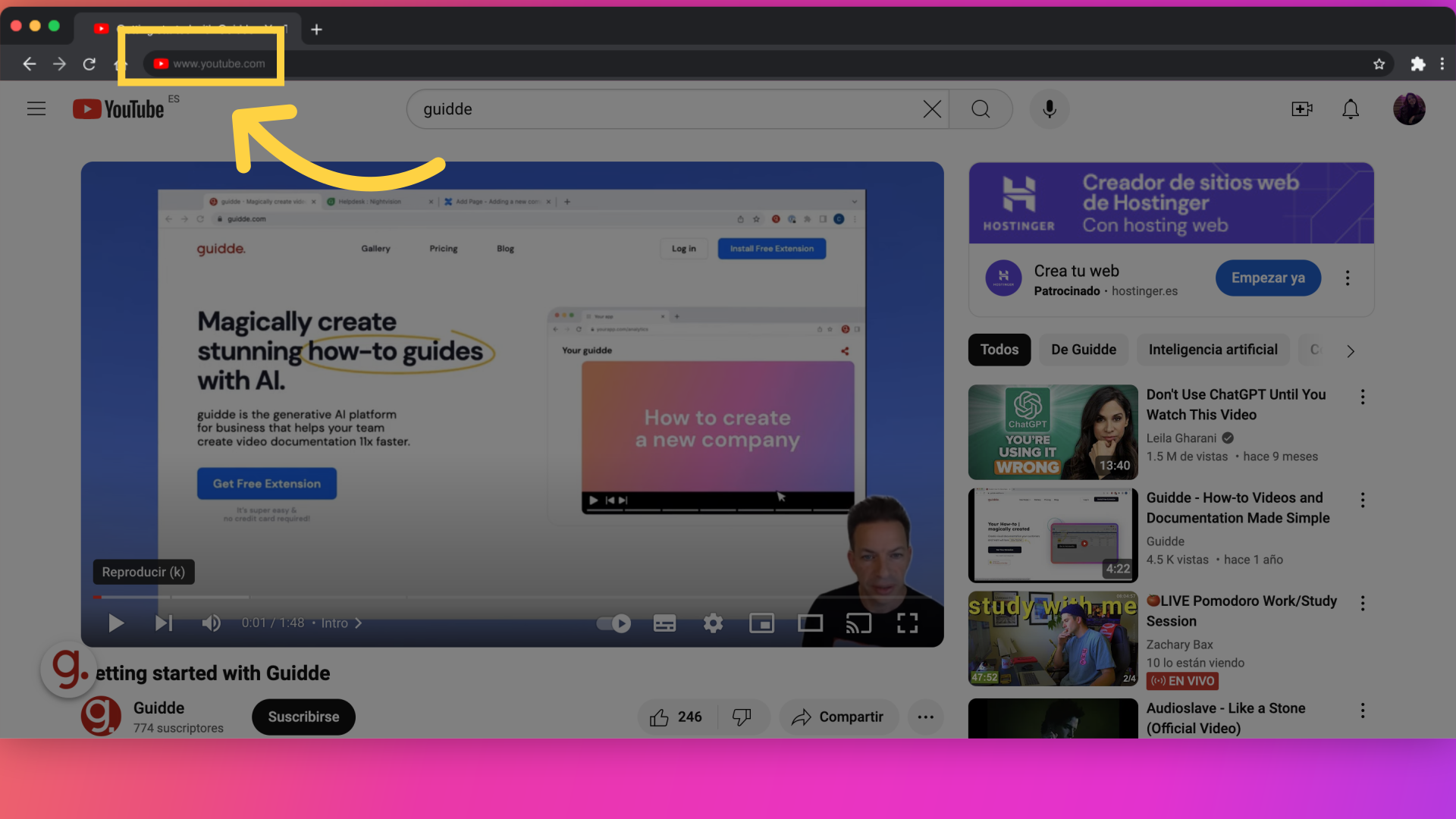This screenshot has width=1456, height=819.
Task: Open menu for Don't Use ChatGPT video
Action: click(x=1363, y=397)
